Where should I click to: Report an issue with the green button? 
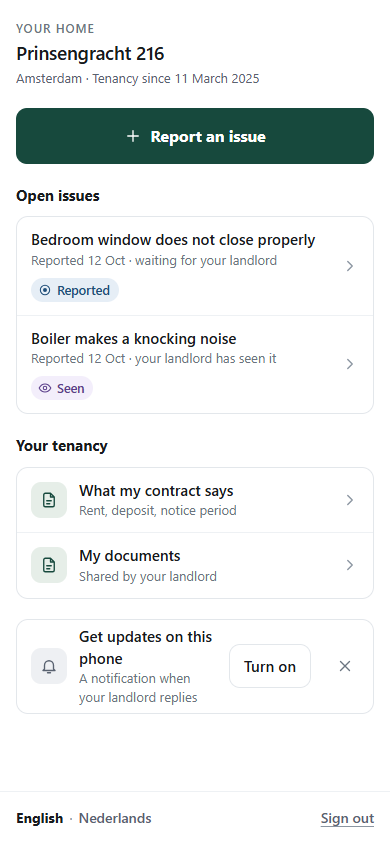195,136
